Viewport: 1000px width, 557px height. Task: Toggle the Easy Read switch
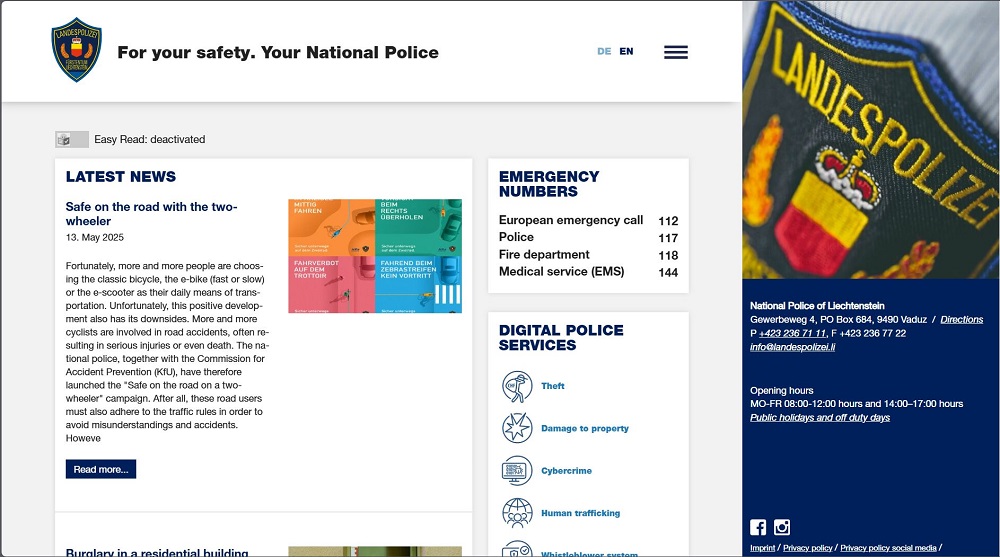pos(72,140)
